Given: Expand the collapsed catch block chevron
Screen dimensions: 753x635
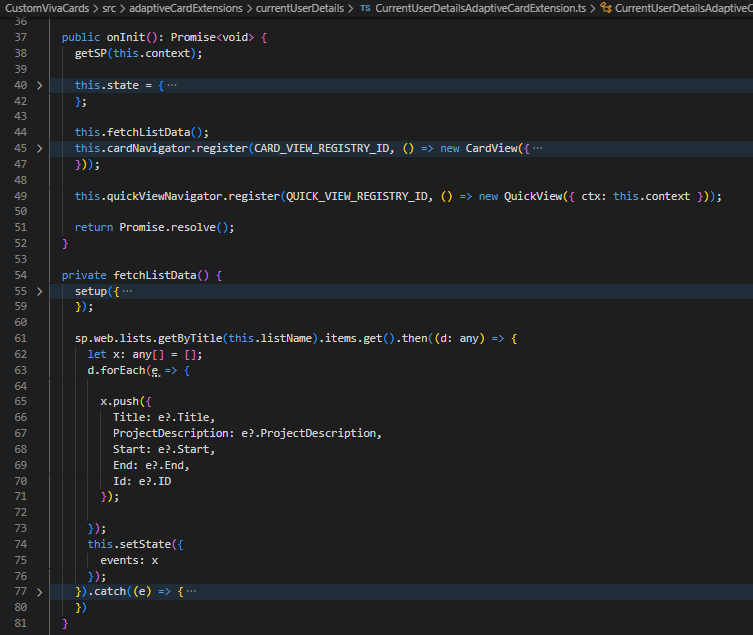Looking at the screenshot, I should (40, 592).
